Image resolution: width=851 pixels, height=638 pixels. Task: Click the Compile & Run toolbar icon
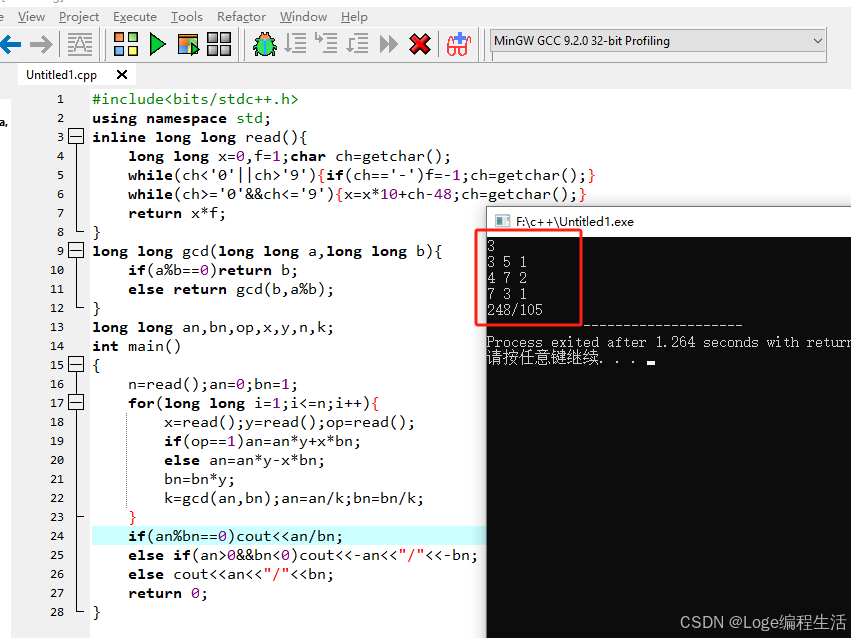coord(188,44)
